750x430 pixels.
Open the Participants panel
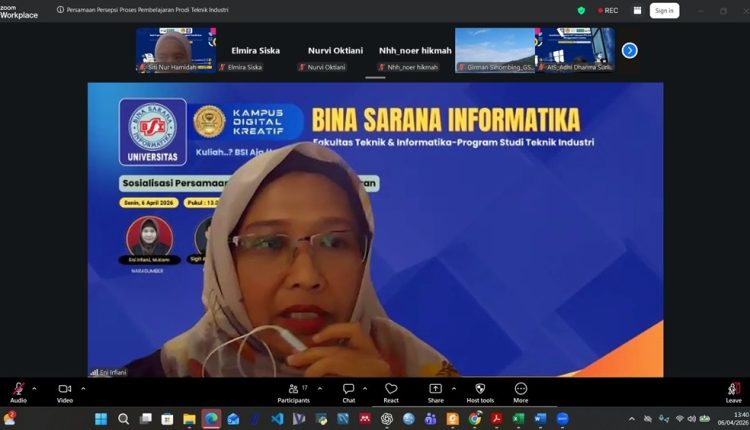click(293, 393)
